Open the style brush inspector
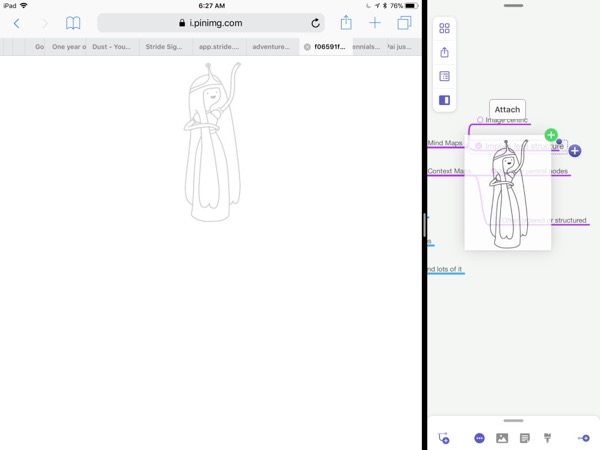600x450 pixels. point(548,437)
